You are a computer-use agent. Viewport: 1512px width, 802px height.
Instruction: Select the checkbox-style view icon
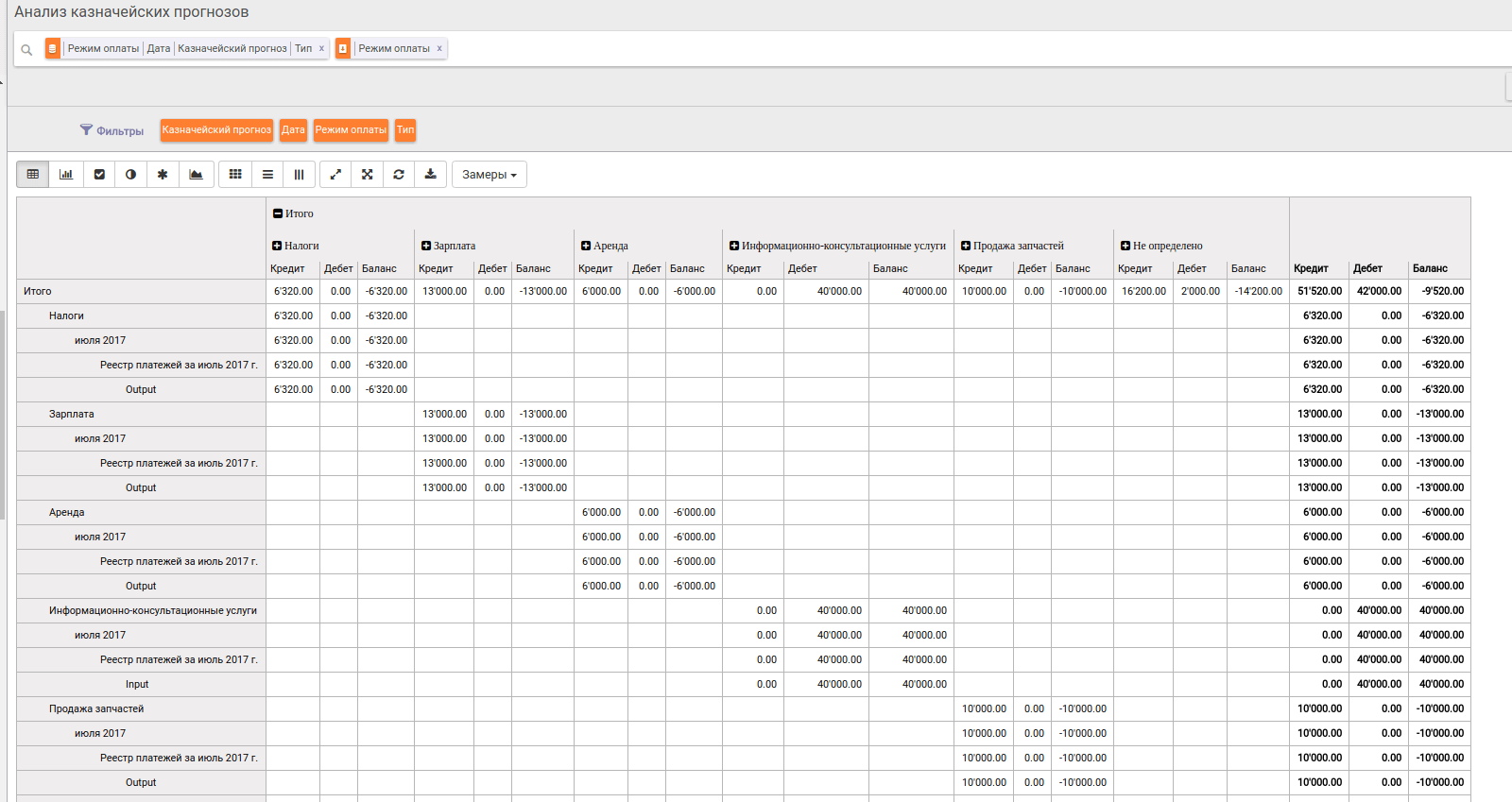click(99, 174)
